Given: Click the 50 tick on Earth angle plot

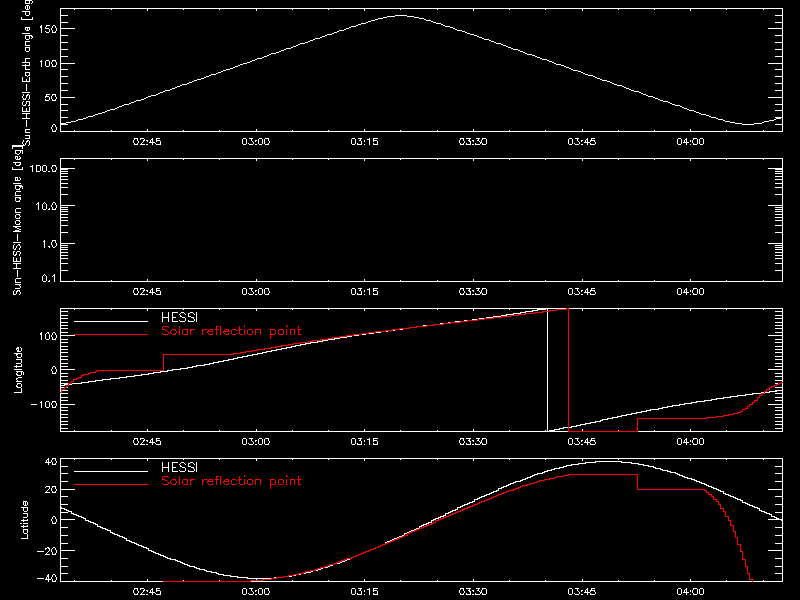Looking at the screenshot, I should coord(51,97).
